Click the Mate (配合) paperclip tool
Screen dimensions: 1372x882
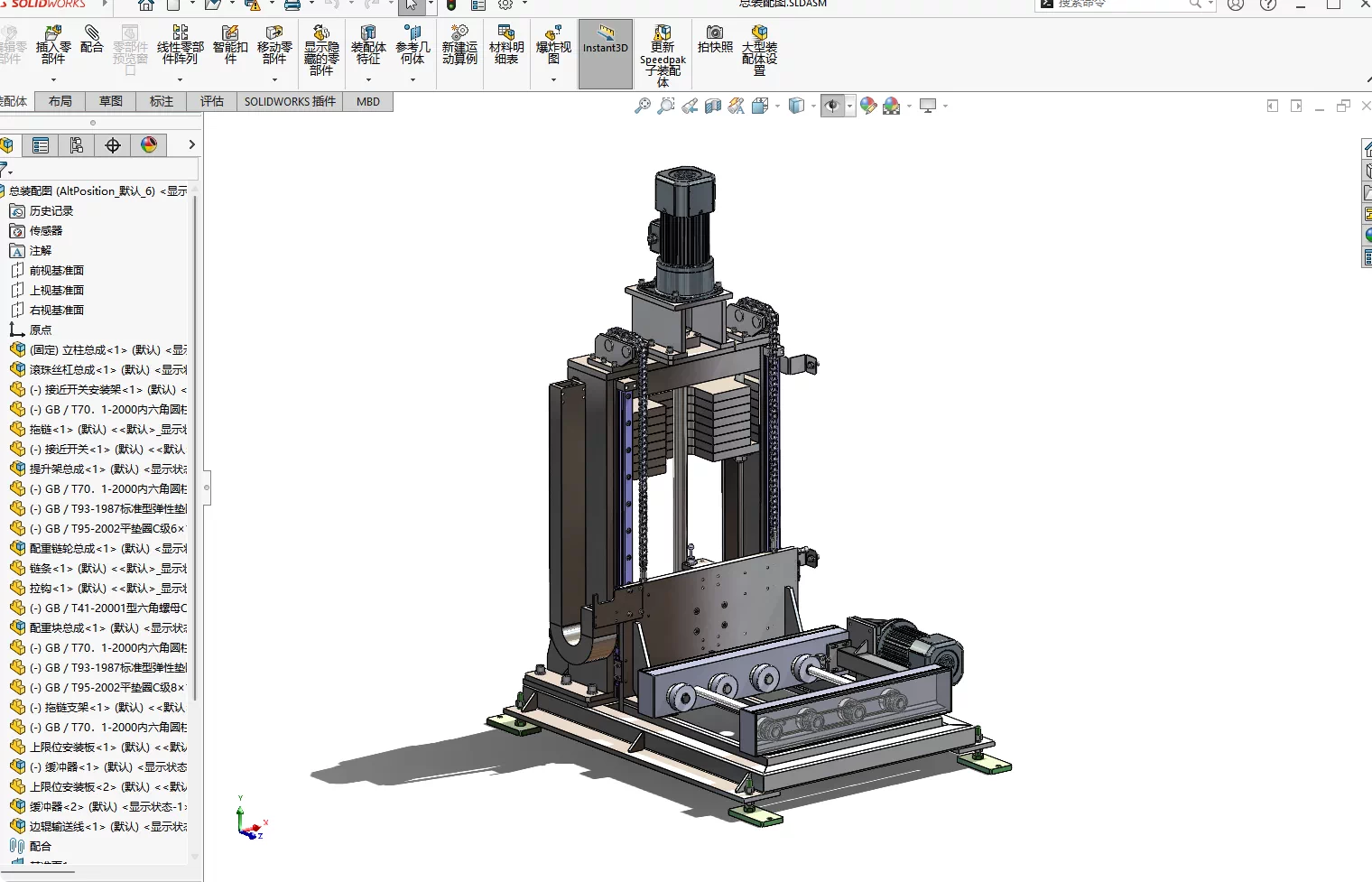point(91,40)
